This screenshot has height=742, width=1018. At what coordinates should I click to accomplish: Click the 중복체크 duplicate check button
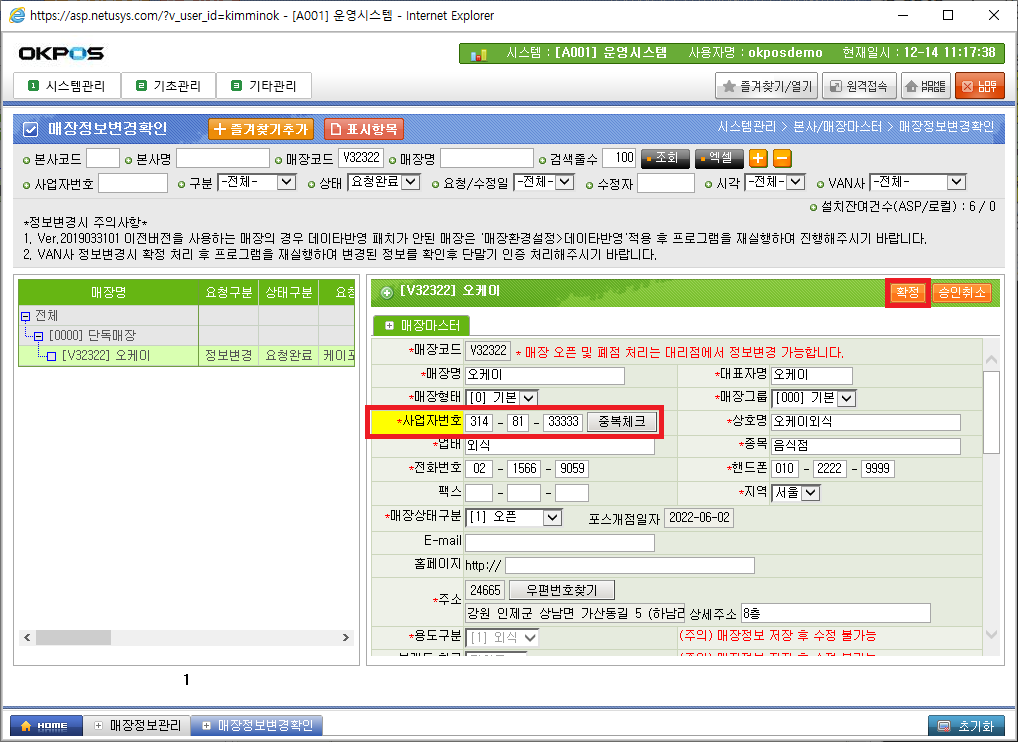[x=621, y=422]
